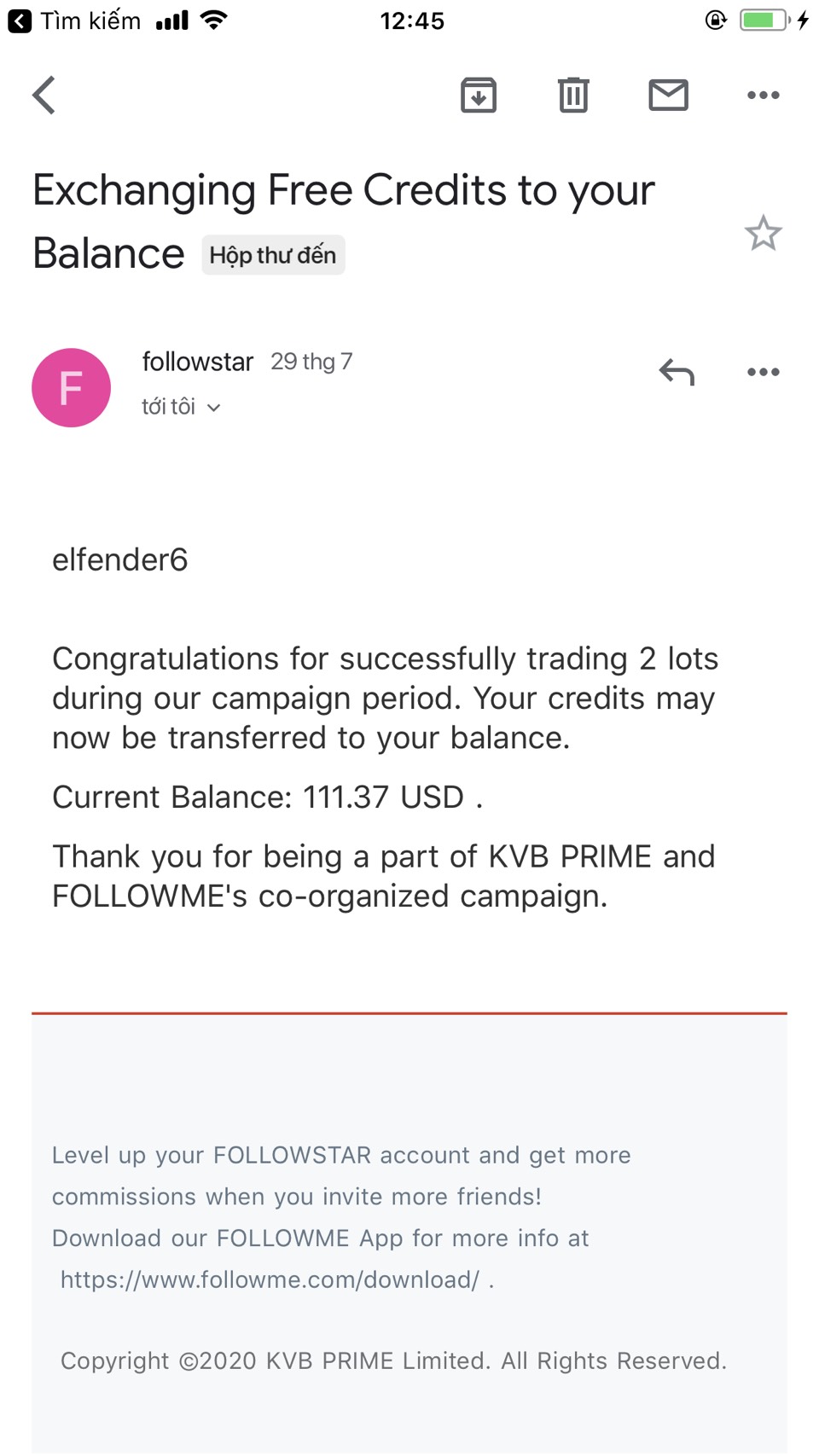Open message options next to reply

point(763,372)
